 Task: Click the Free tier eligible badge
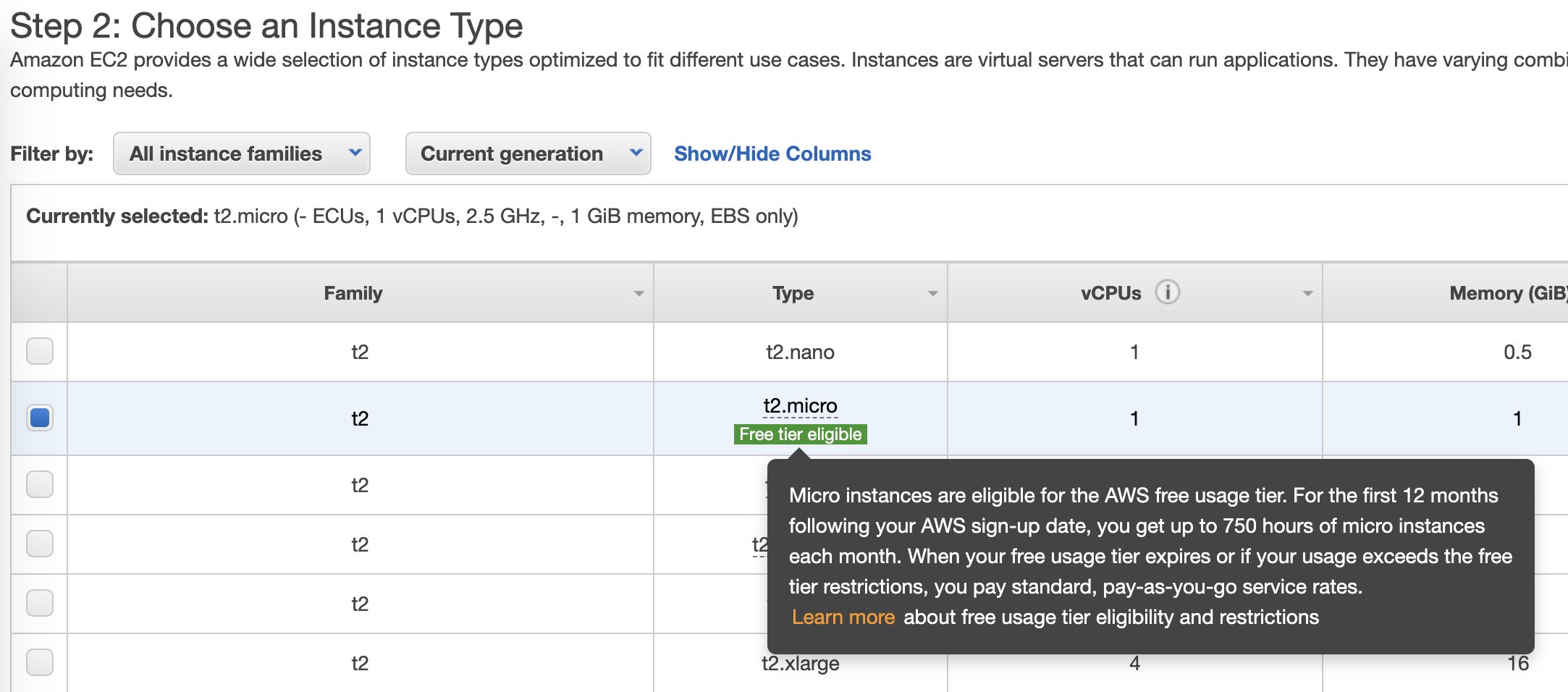tap(800, 434)
